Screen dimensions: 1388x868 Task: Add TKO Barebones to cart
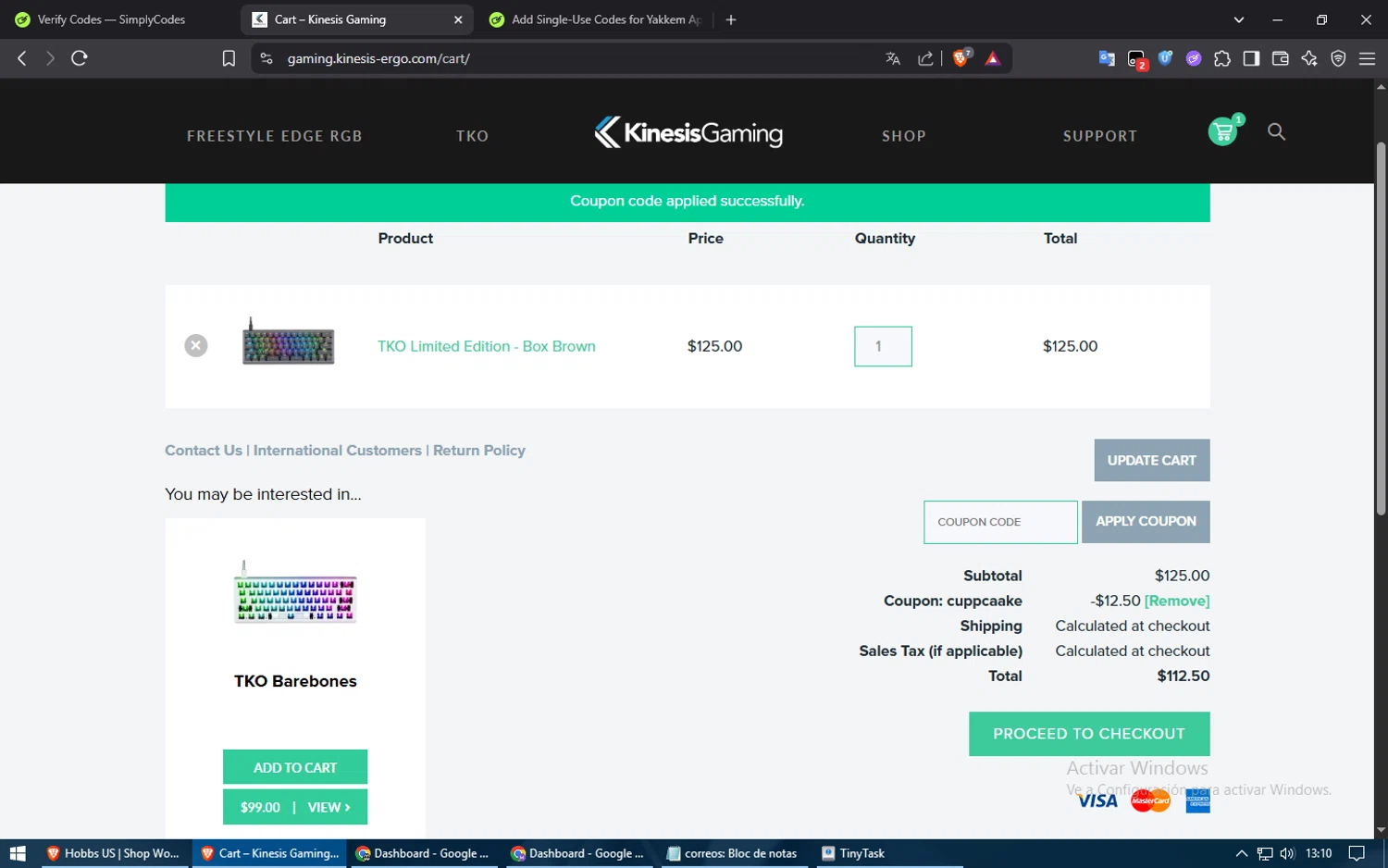tap(295, 767)
